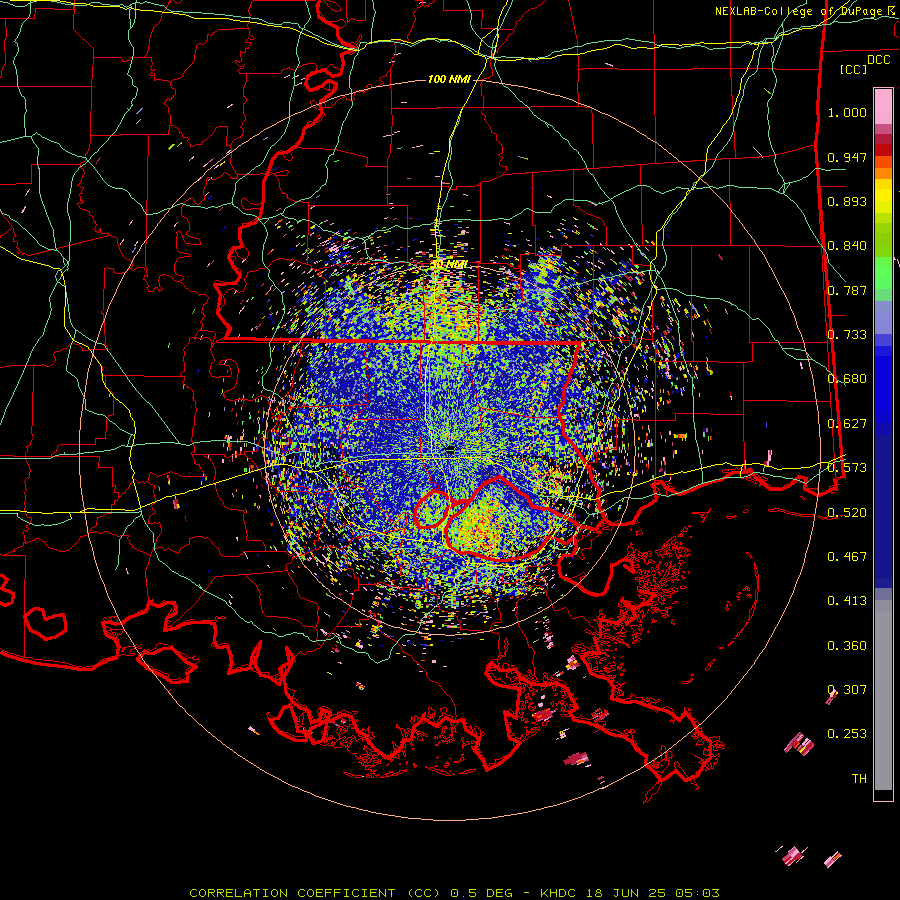Click the 0.413 legend value

tap(847, 601)
